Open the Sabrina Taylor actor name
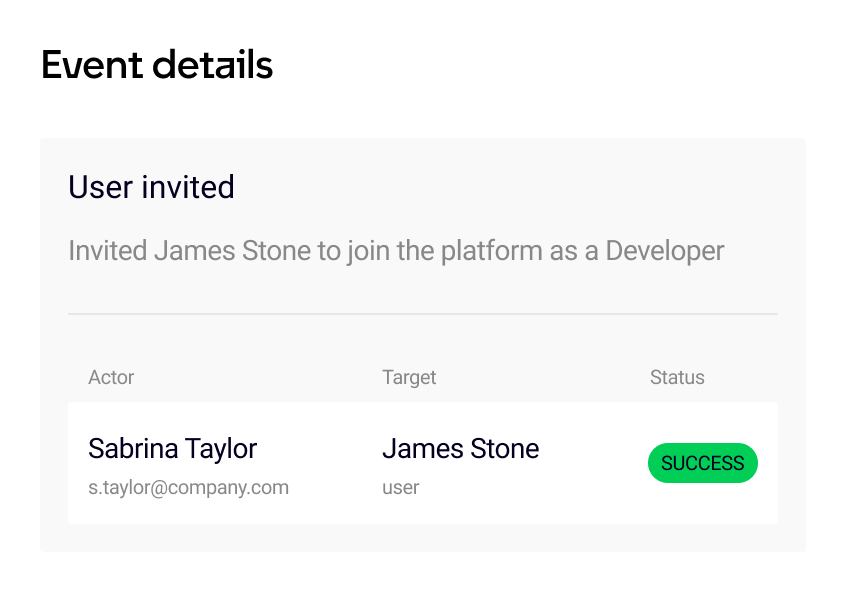Viewport: 846px width, 592px height. click(x=173, y=449)
